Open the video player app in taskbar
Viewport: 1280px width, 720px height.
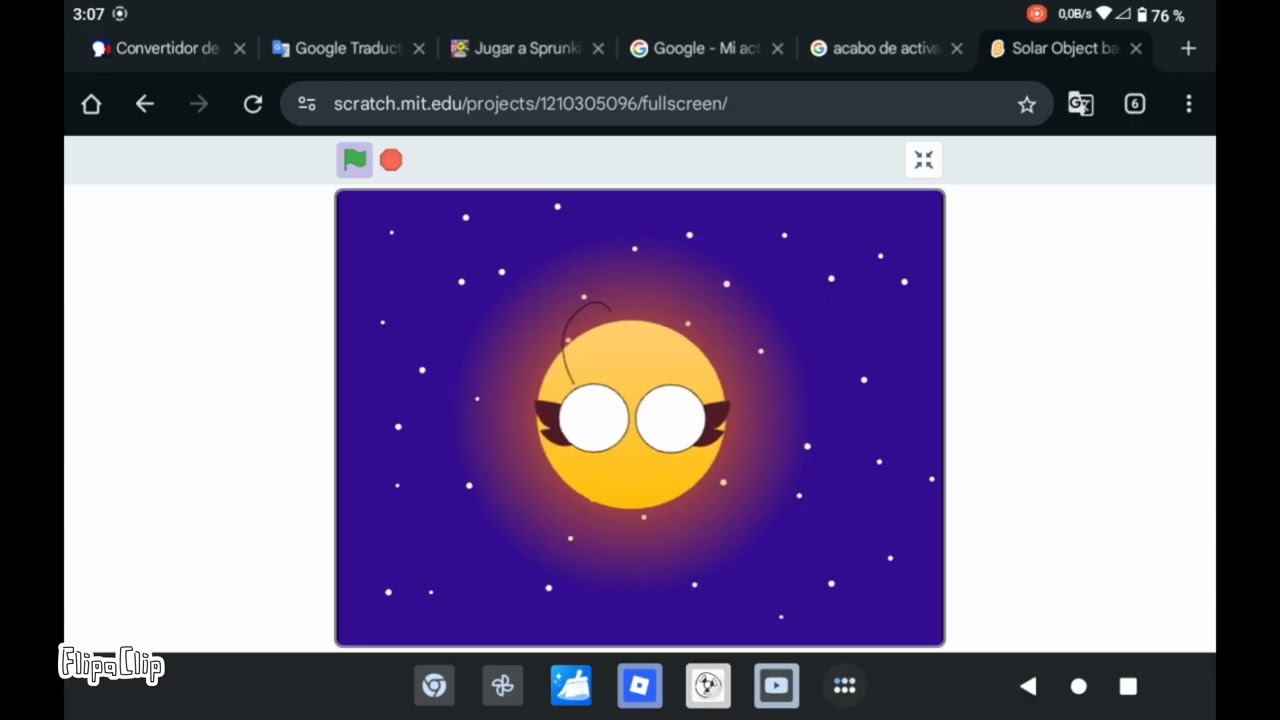point(776,686)
